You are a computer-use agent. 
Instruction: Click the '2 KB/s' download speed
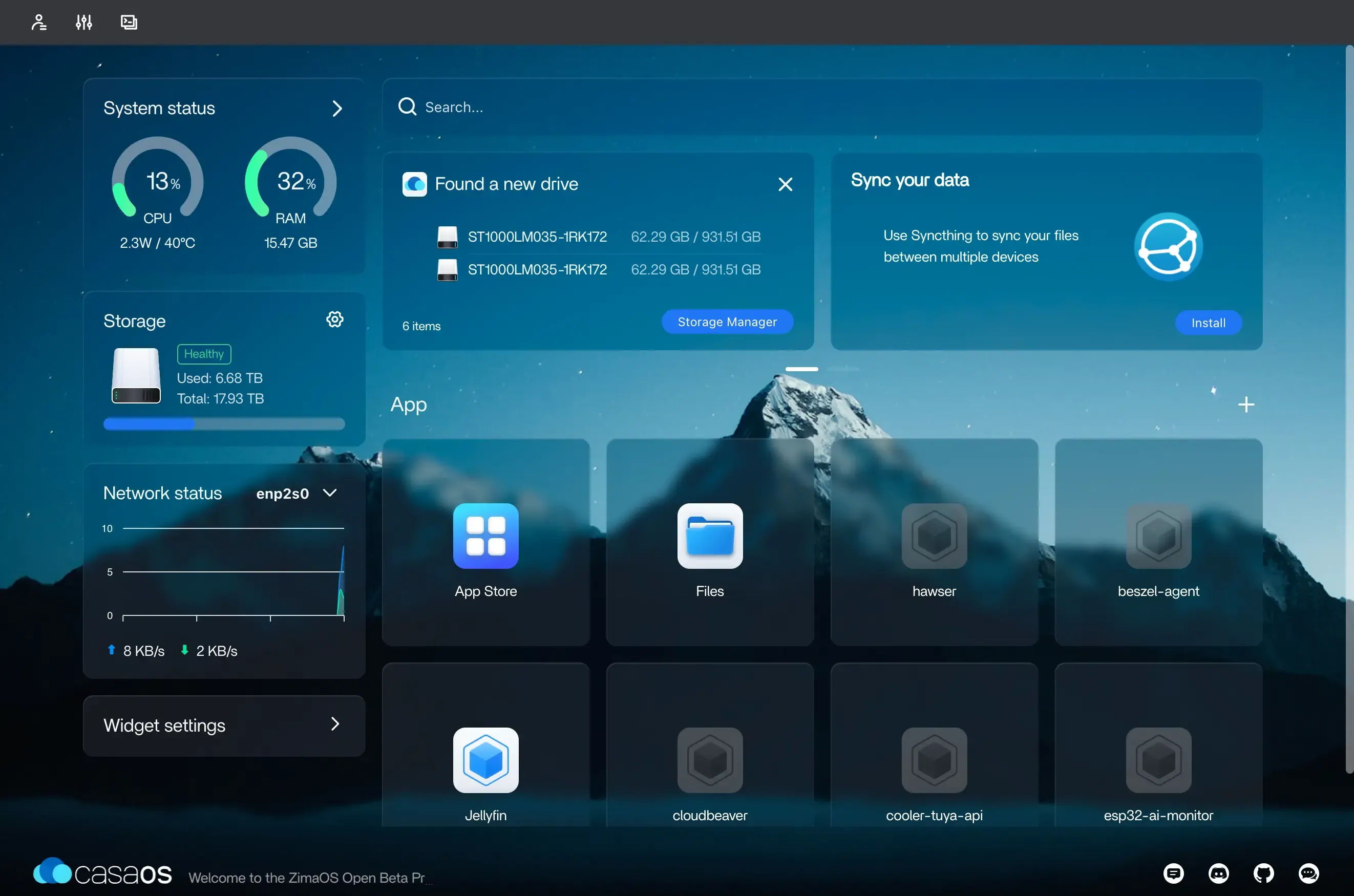coord(217,651)
